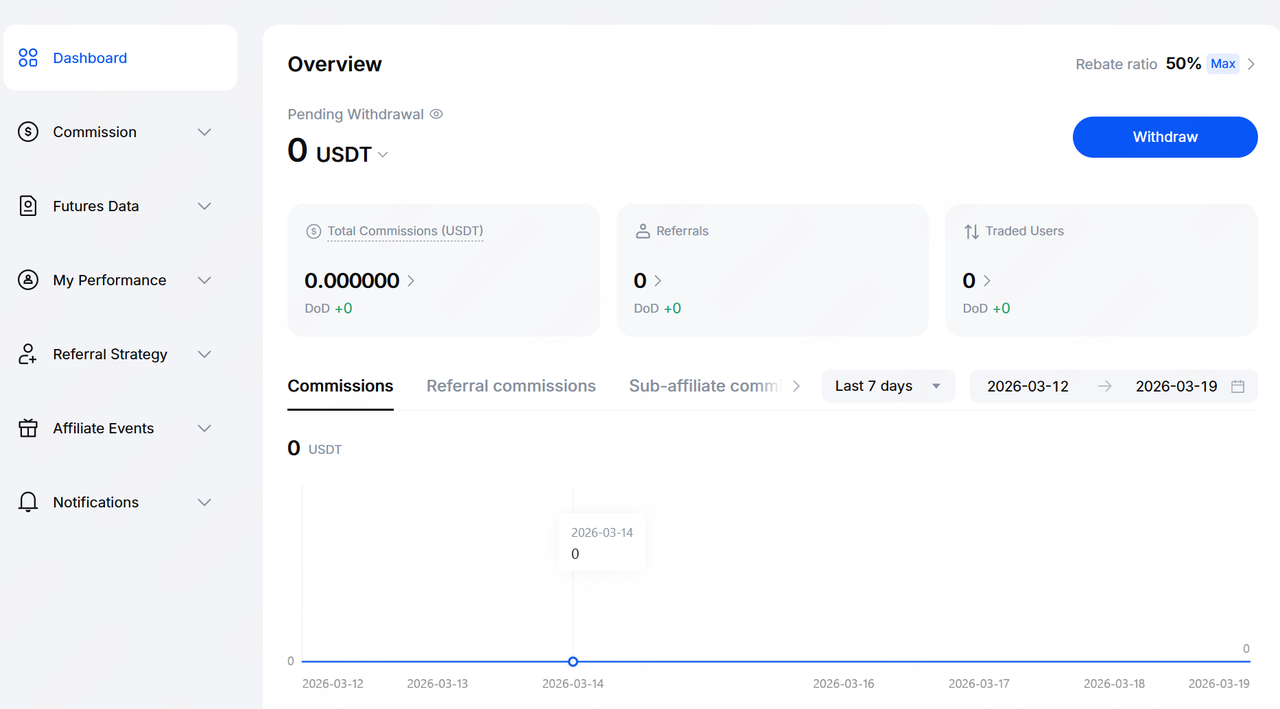This screenshot has height=709, width=1280.
Task: Click the Referral Strategy add-user icon
Action: tap(28, 354)
